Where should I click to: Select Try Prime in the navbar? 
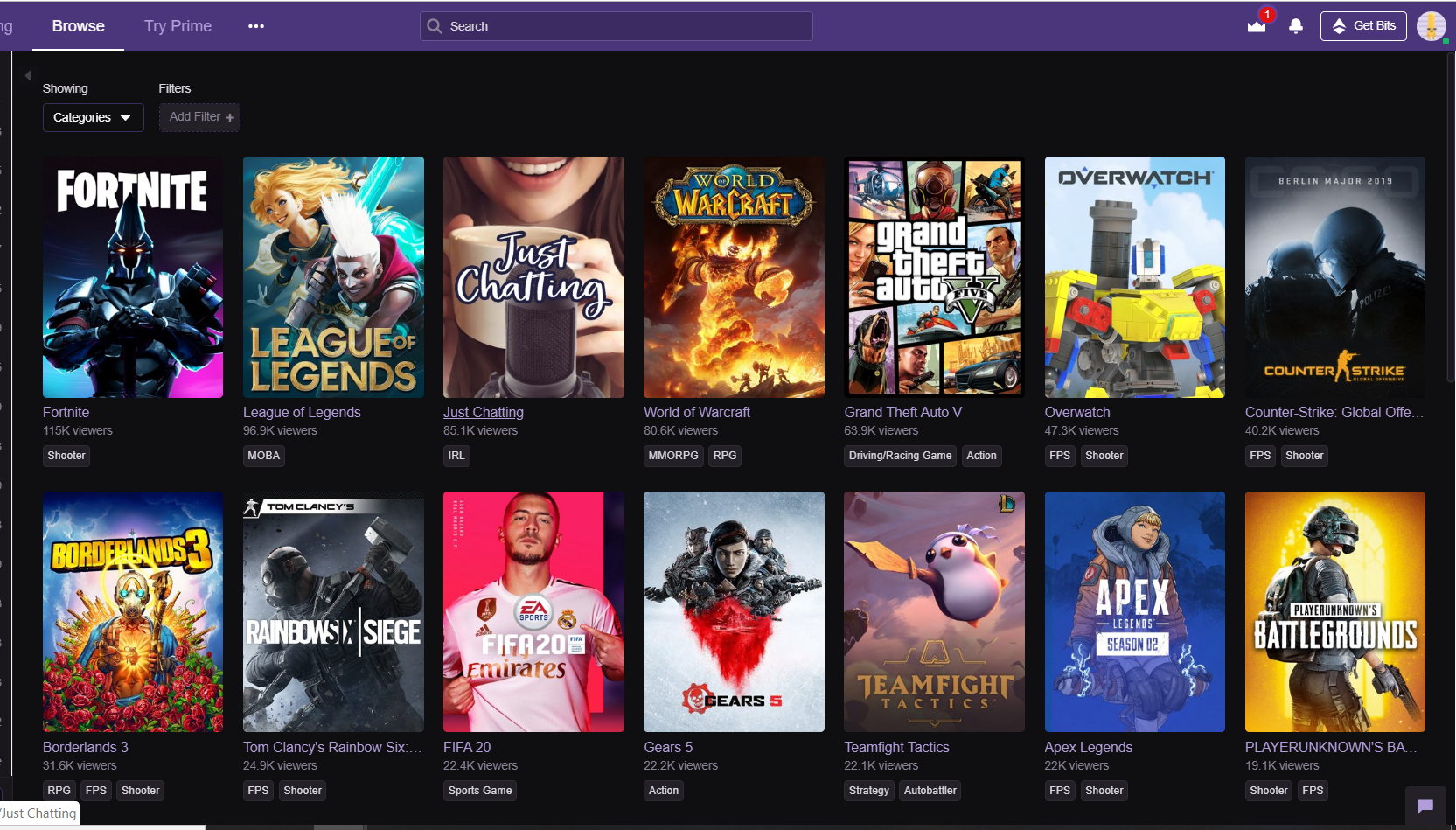click(x=177, y=26)
